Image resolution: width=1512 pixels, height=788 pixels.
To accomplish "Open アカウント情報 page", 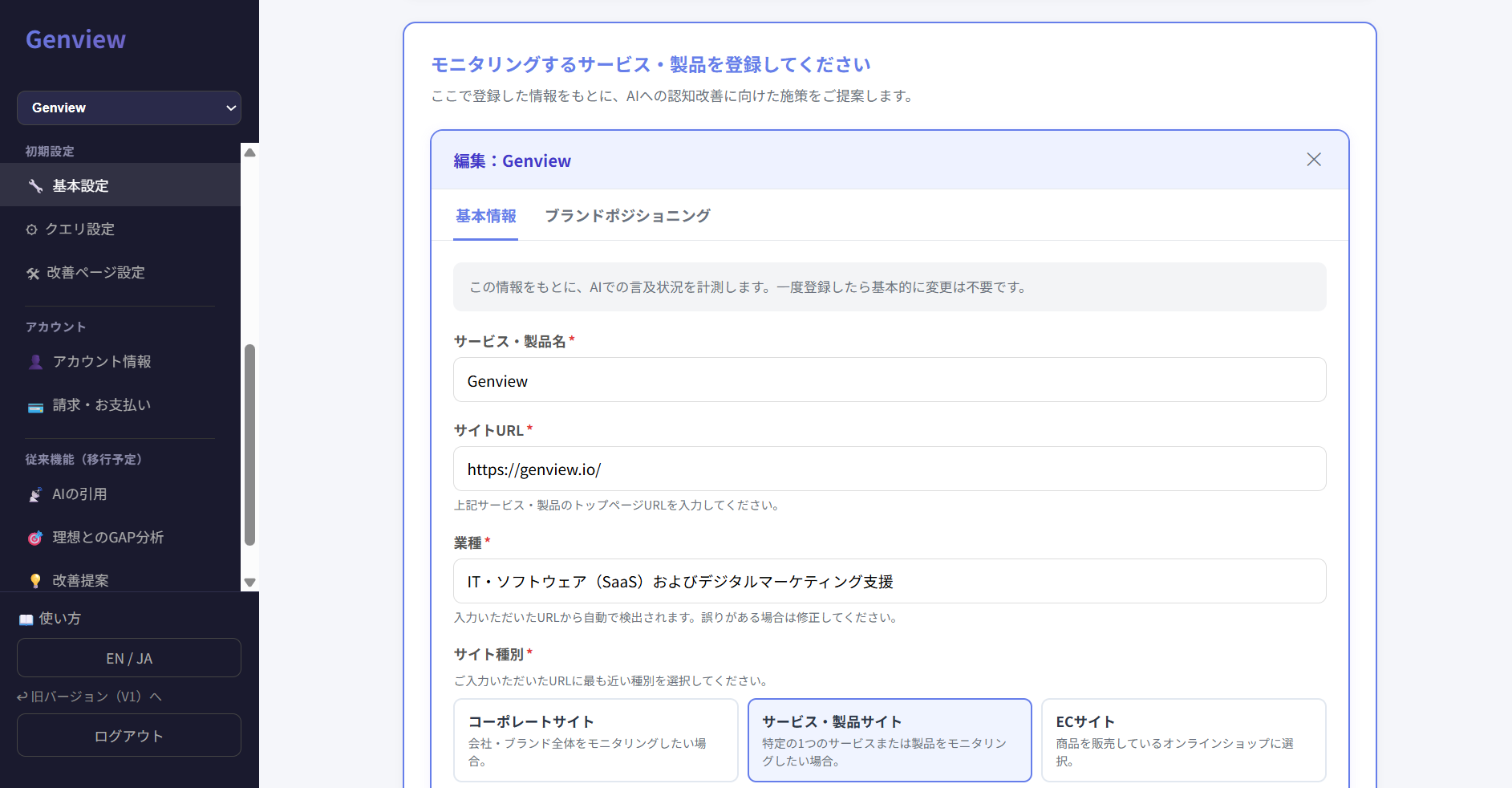I will (x=120, y=361).
